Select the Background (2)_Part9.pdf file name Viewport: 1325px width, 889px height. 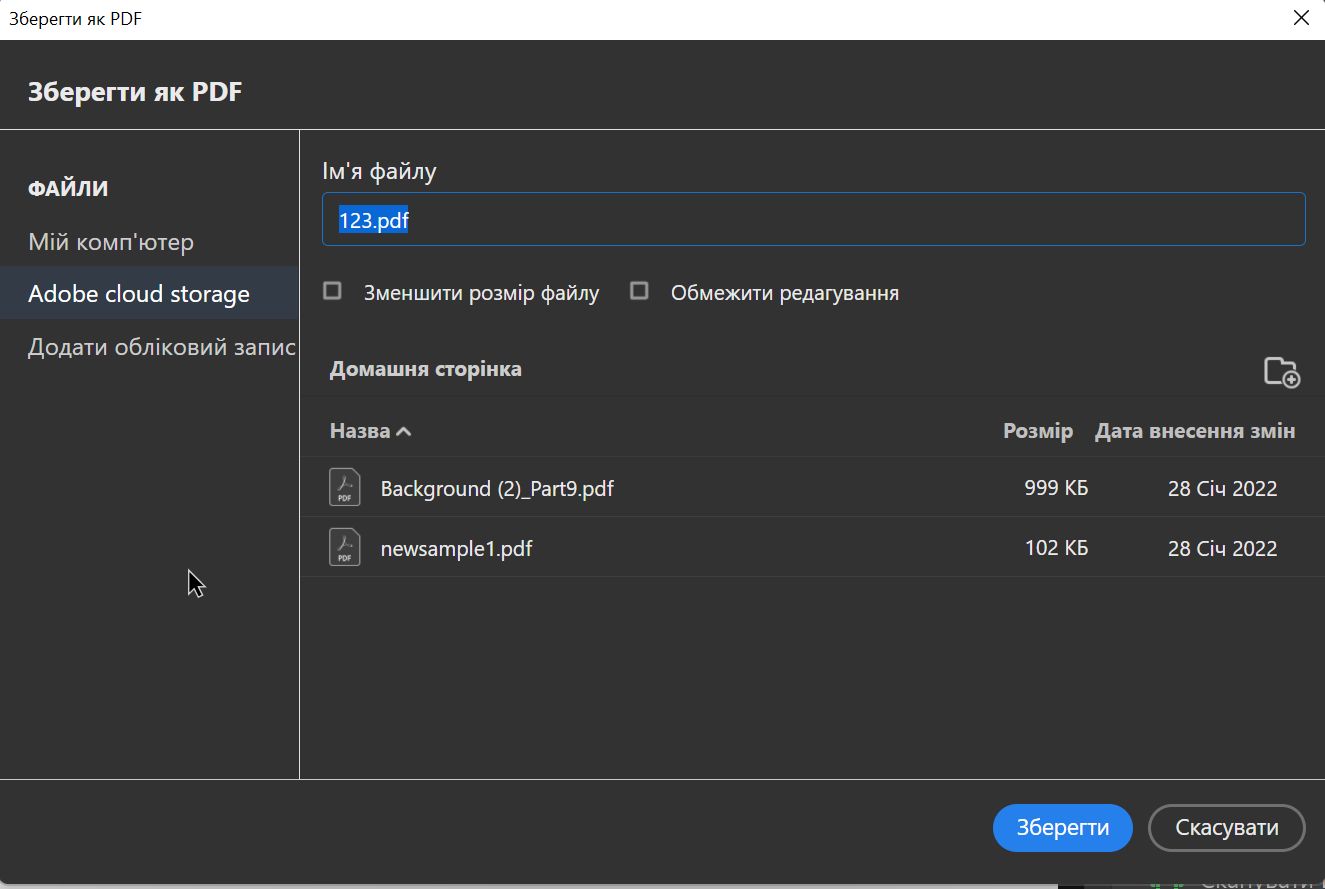pyautogui.click(x=497, y=489)
